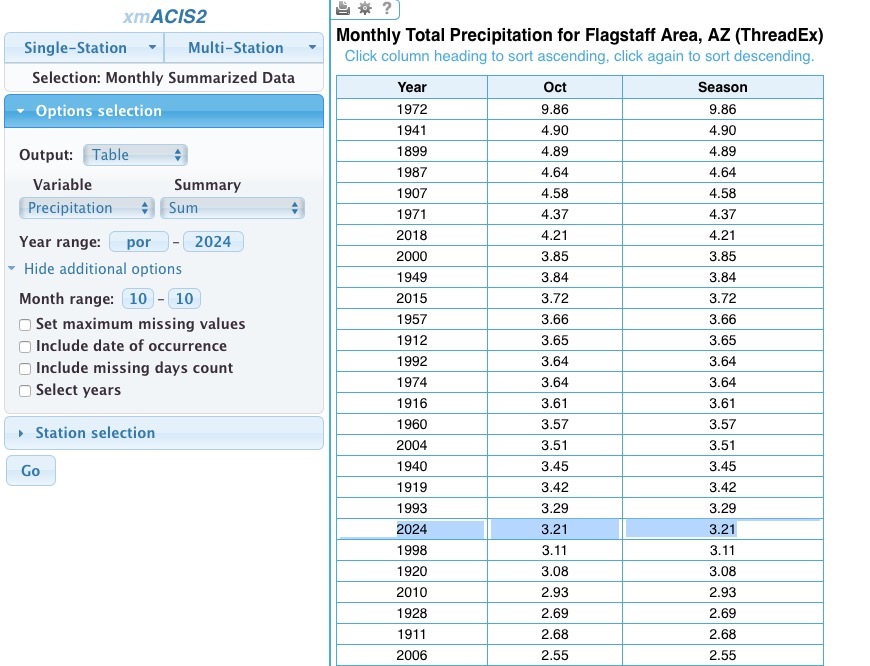Click year cell 1998
Screen dimensions: 870x666
pyautogui.click(x=412, y=551)
